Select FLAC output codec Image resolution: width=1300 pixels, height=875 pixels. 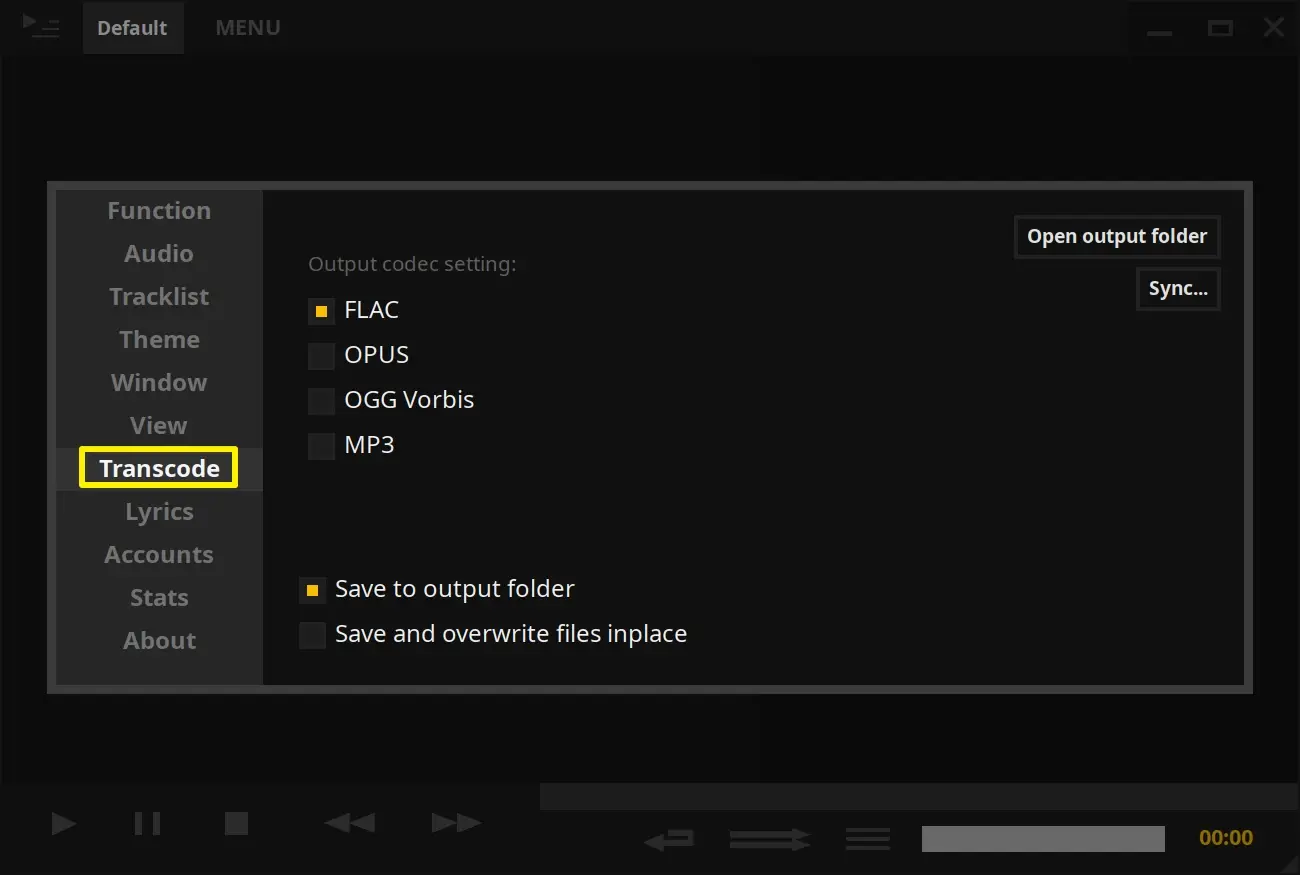tap(321, 311)
